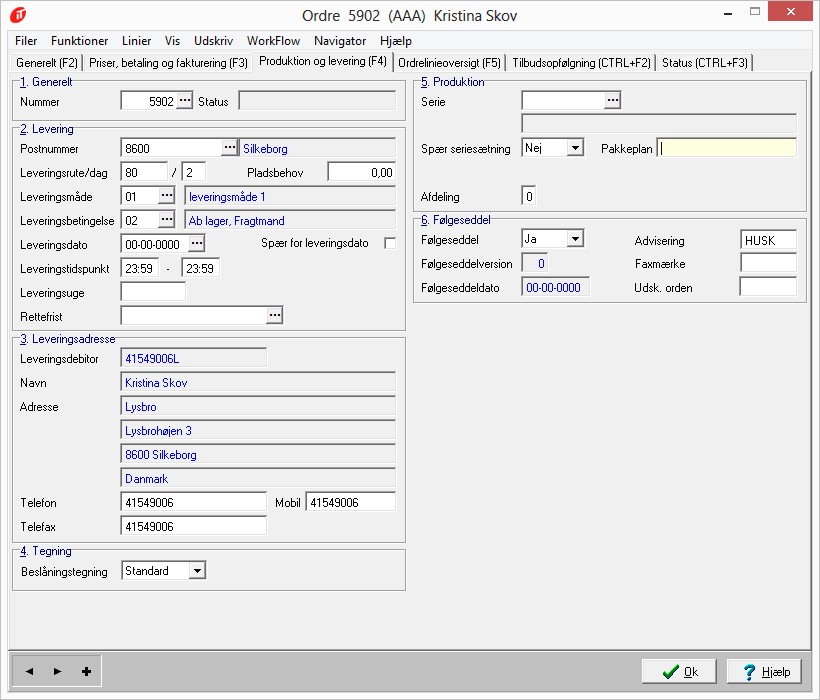The image size is (820, 700).
Task: Expand the Spær seriesætning dropdown
Action: [x=575, y=148]
